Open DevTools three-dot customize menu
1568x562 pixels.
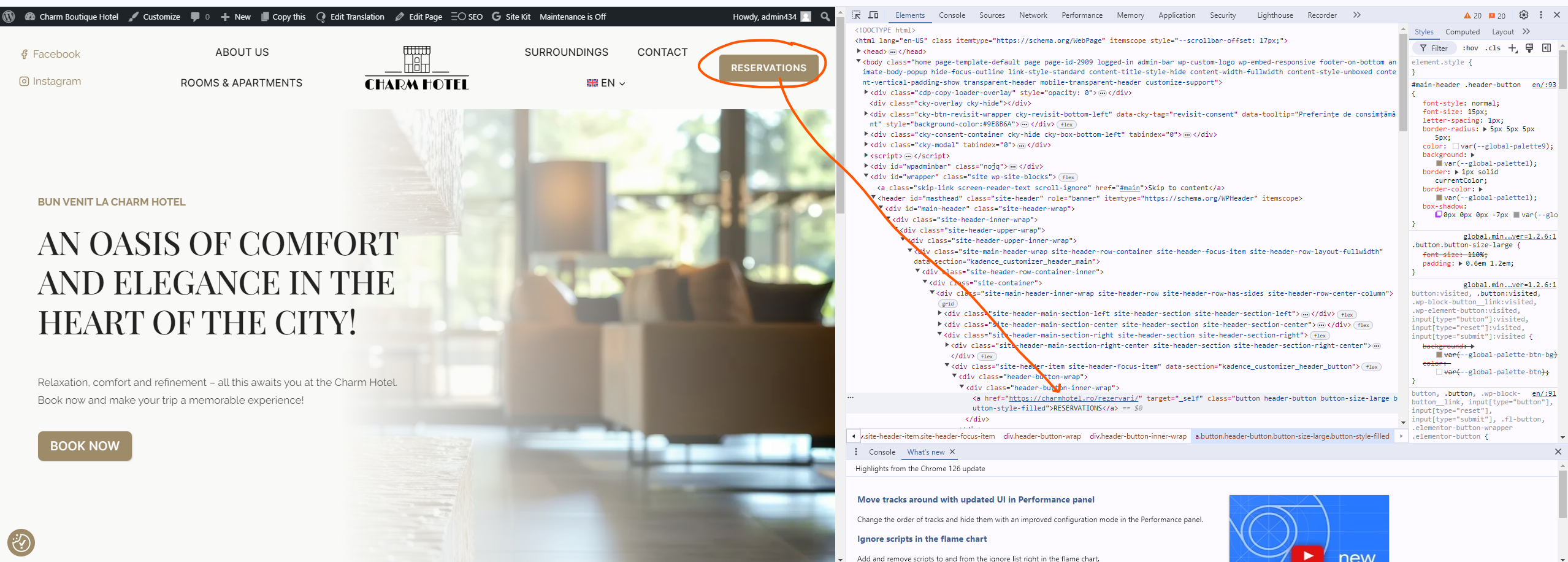1540,15
